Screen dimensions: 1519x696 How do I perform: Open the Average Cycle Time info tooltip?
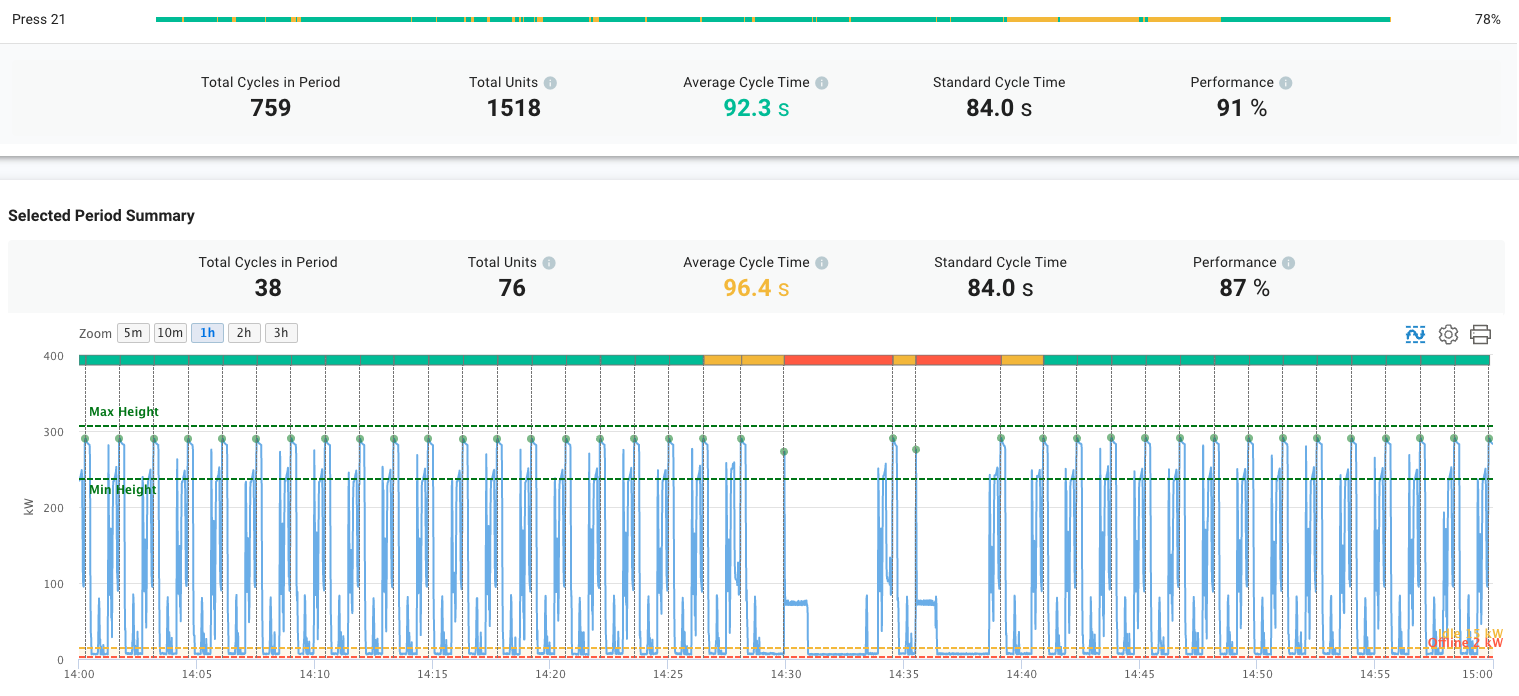823,82
